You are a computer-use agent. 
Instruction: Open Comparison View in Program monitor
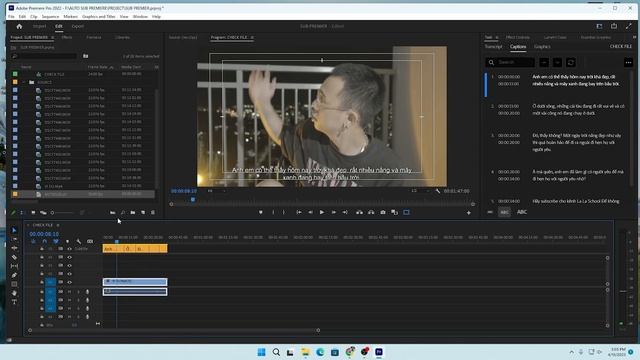[394, 212]
